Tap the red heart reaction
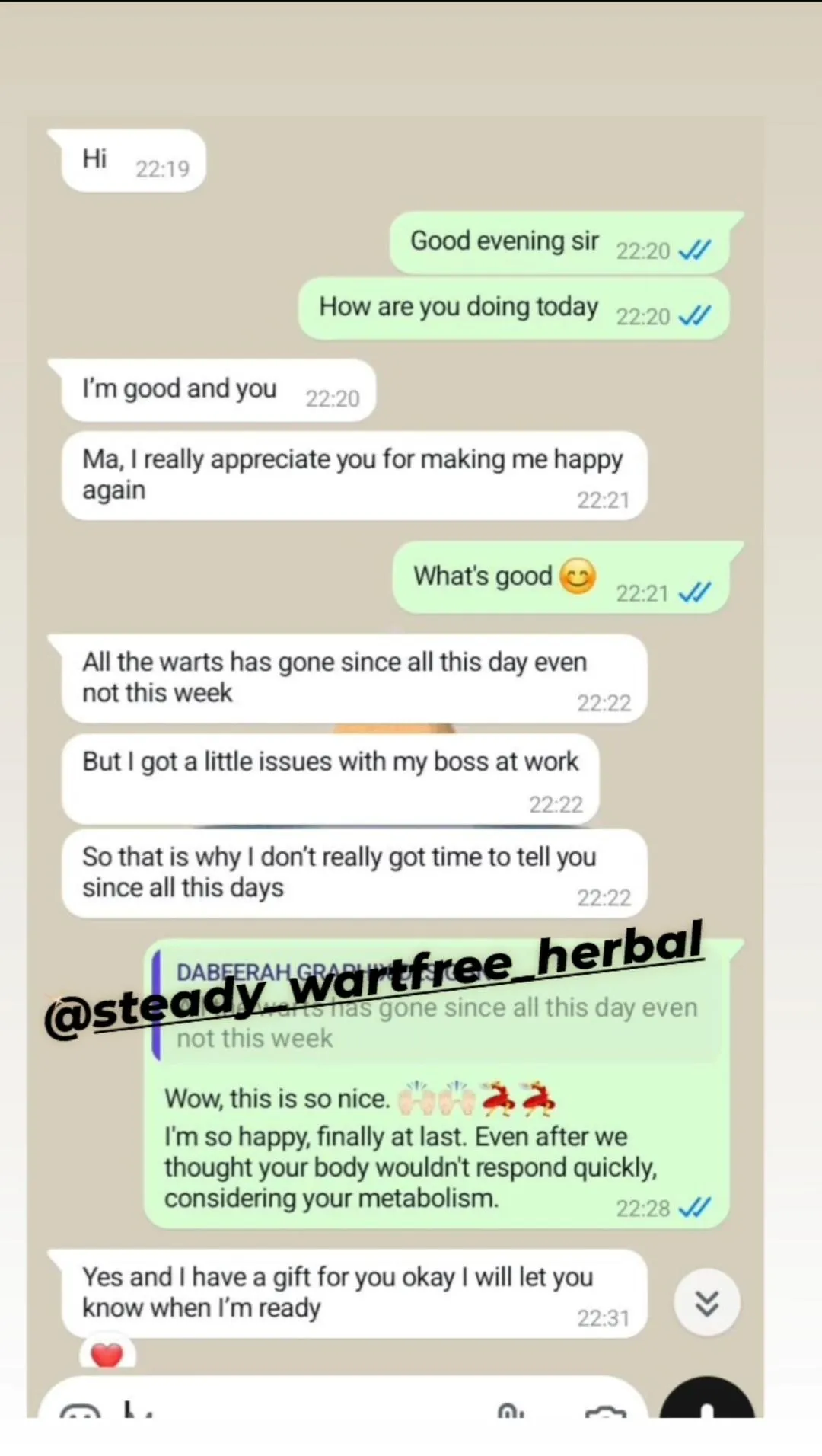 click(x=107, y=1353)
